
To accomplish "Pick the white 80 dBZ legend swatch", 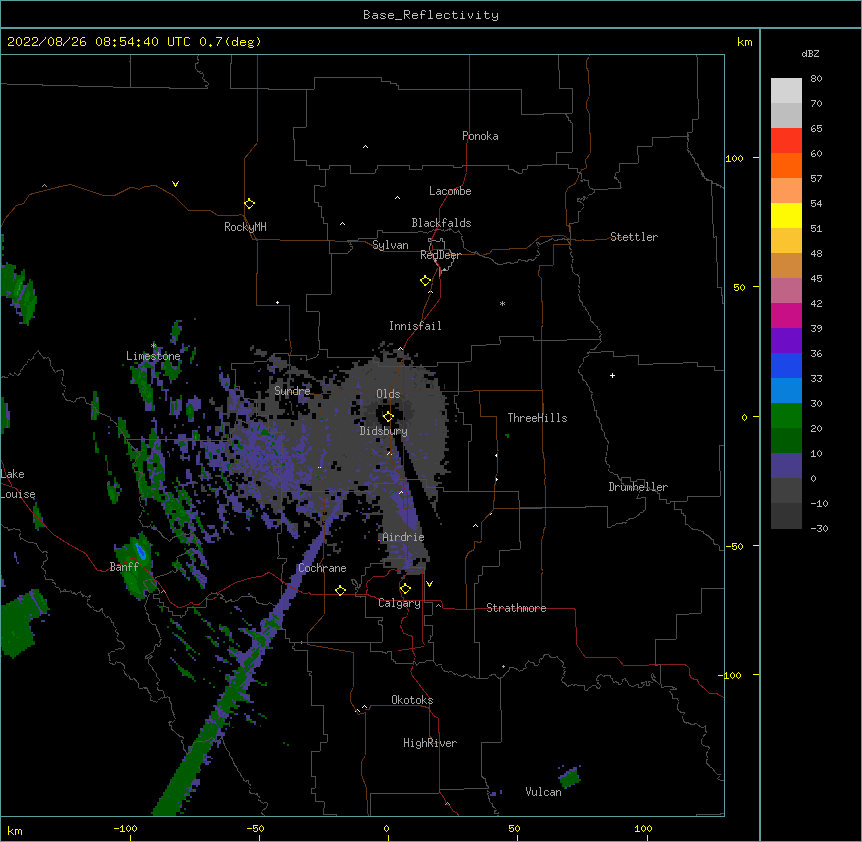I will point(786,91).
